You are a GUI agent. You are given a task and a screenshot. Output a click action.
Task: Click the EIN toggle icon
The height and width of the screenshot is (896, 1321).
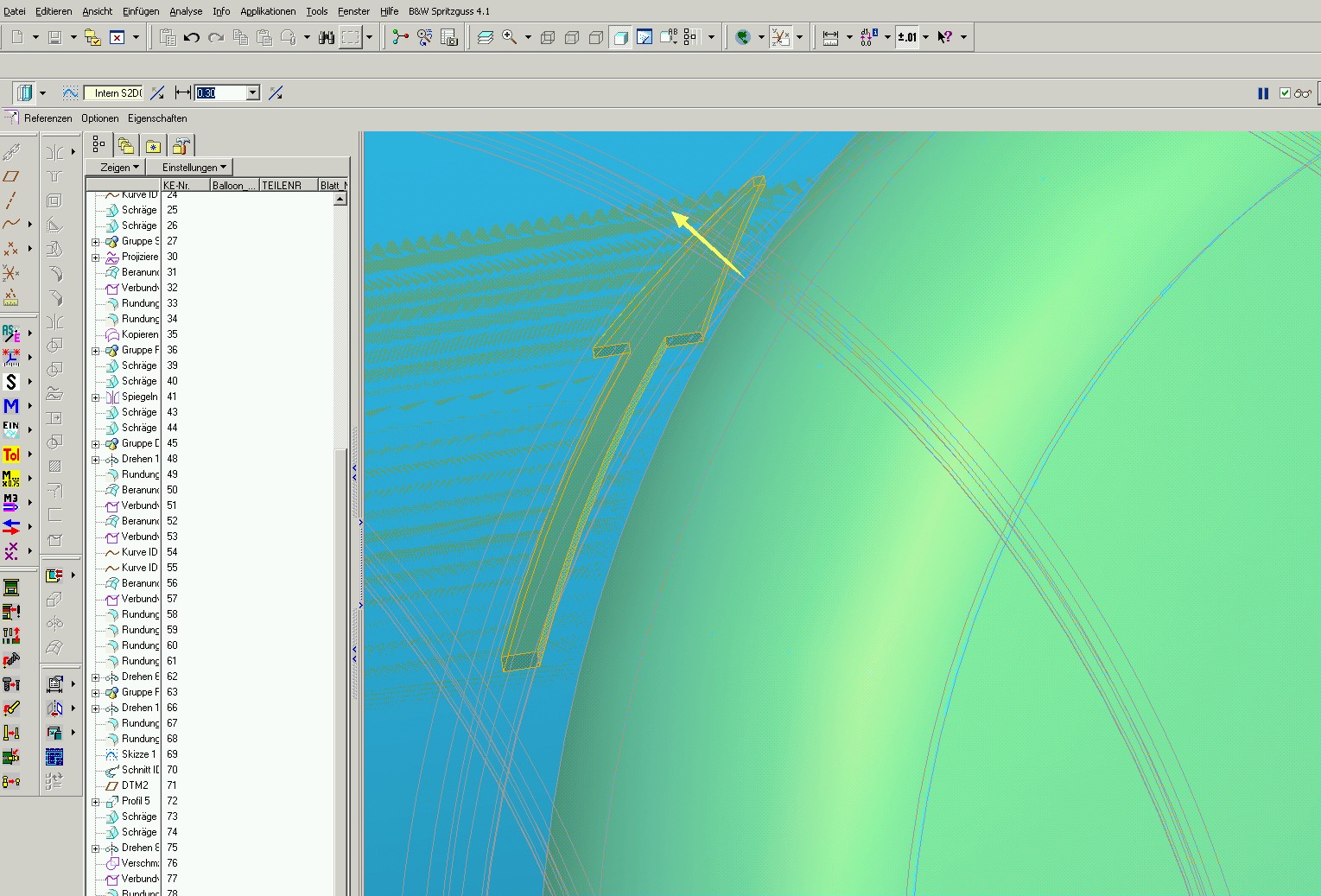[11, 430]
